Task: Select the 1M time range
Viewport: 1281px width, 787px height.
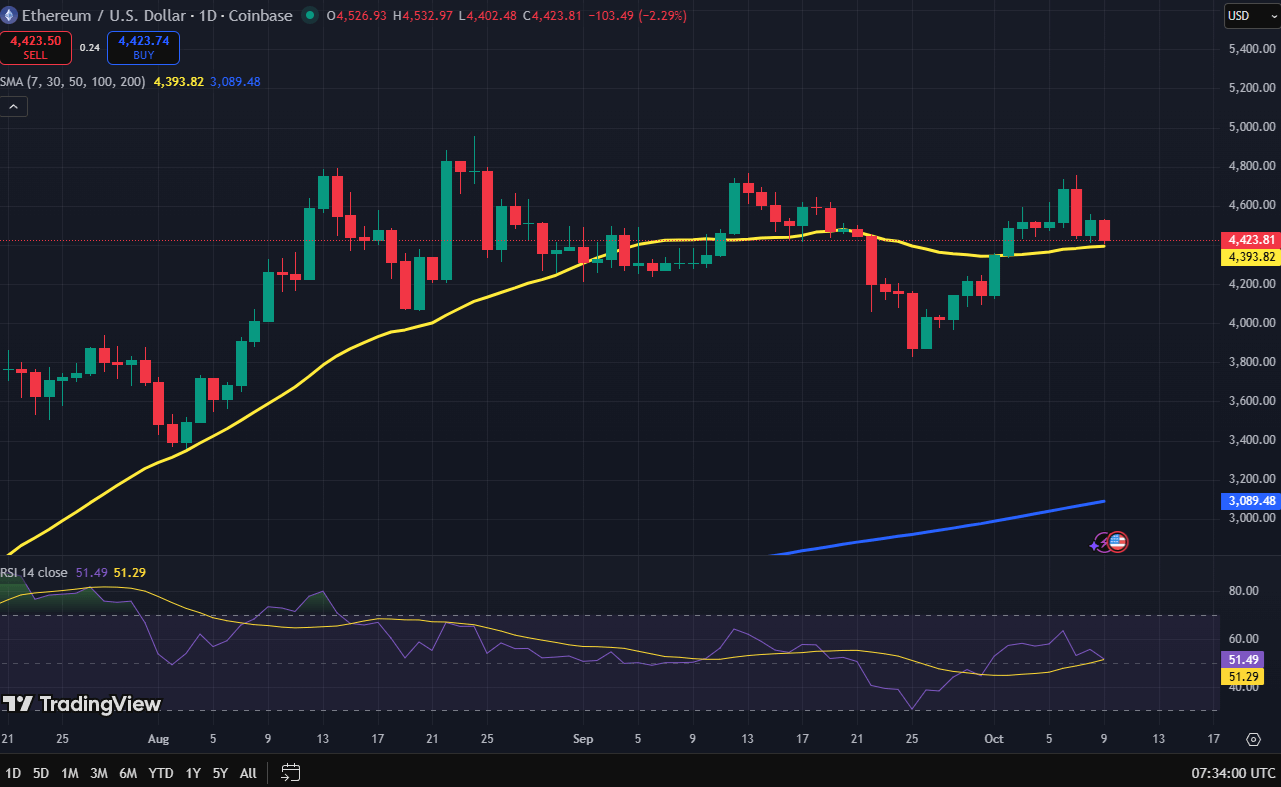Action: point(70,773)
